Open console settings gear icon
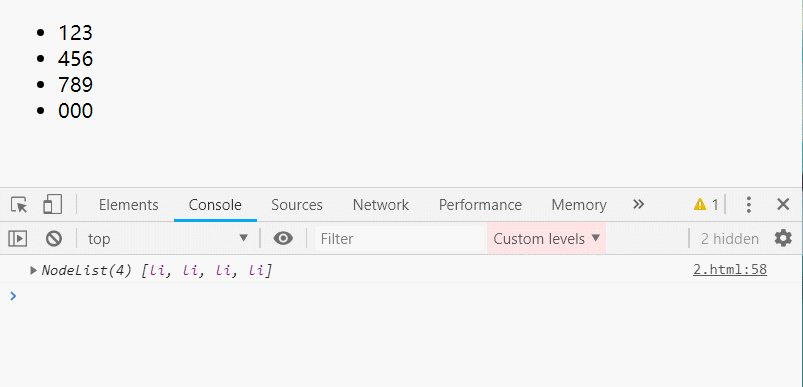 (783, 239)
